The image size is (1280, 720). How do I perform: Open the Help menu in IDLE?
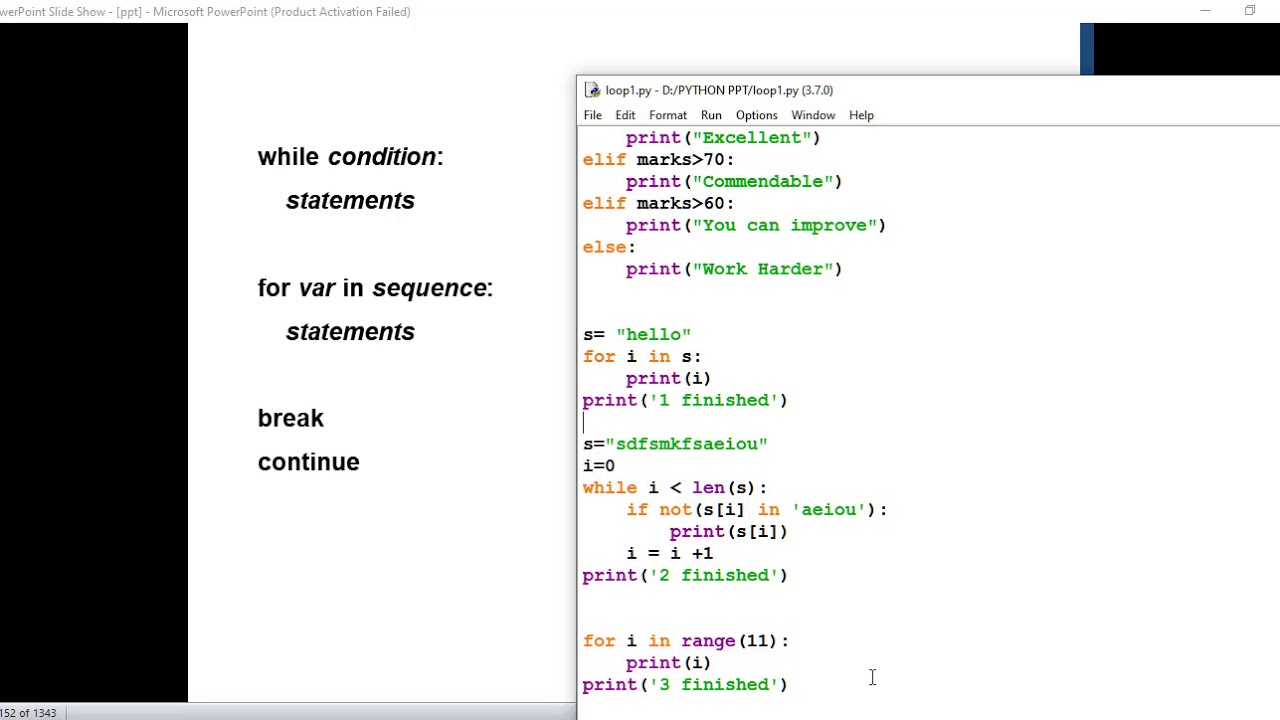[x=861, y=115]
